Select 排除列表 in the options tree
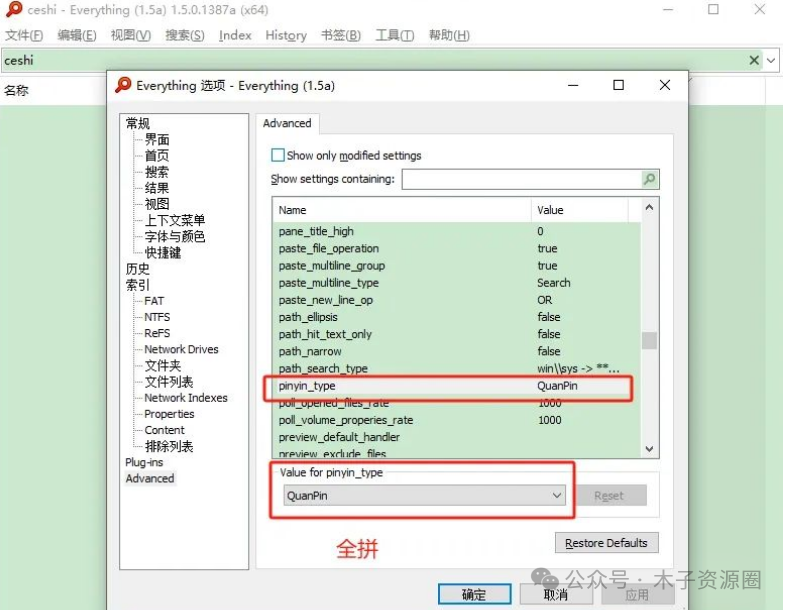Image resolution: width=786 pixels, height=610 pixels. pyautogui.click(x=169, y=446)
